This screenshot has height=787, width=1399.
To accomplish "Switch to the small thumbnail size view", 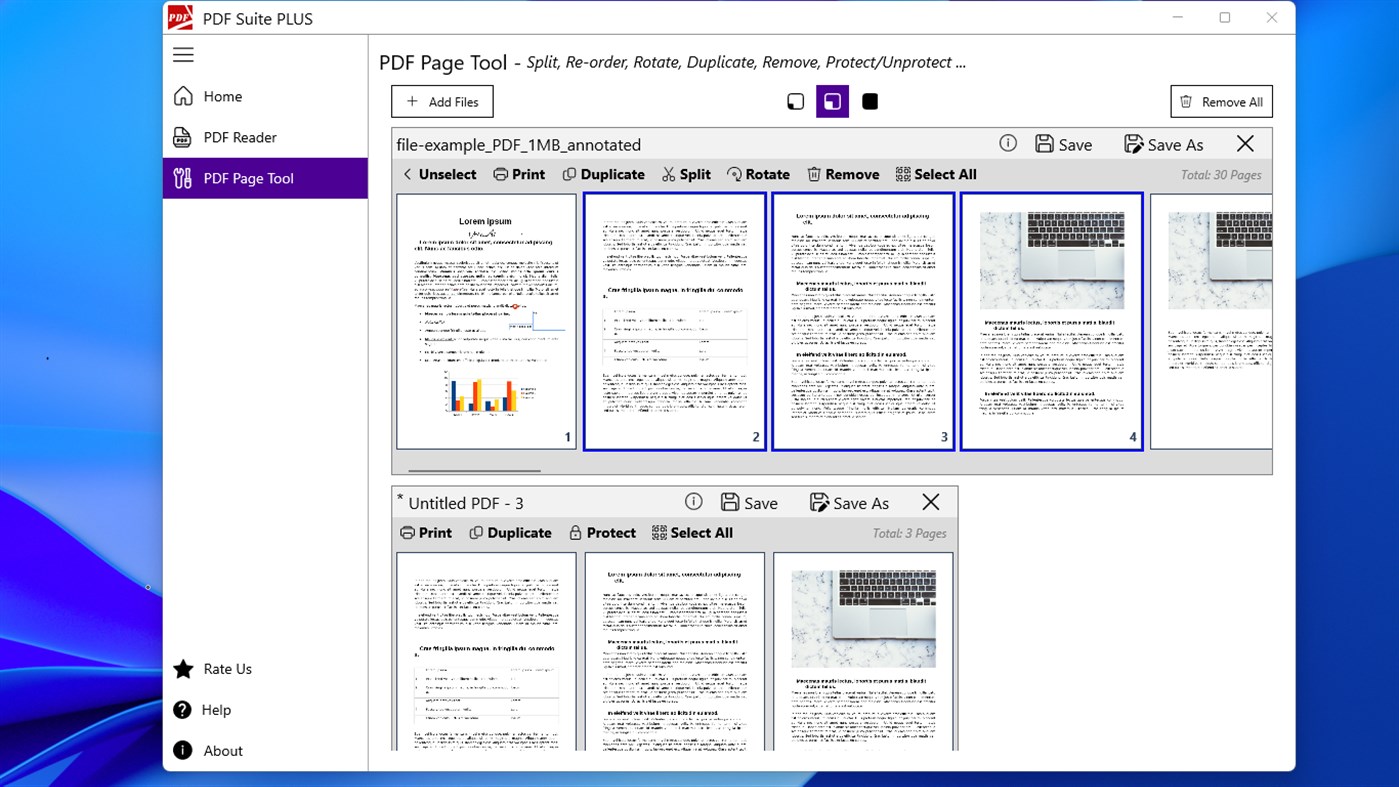I will [x=795, y=100].
